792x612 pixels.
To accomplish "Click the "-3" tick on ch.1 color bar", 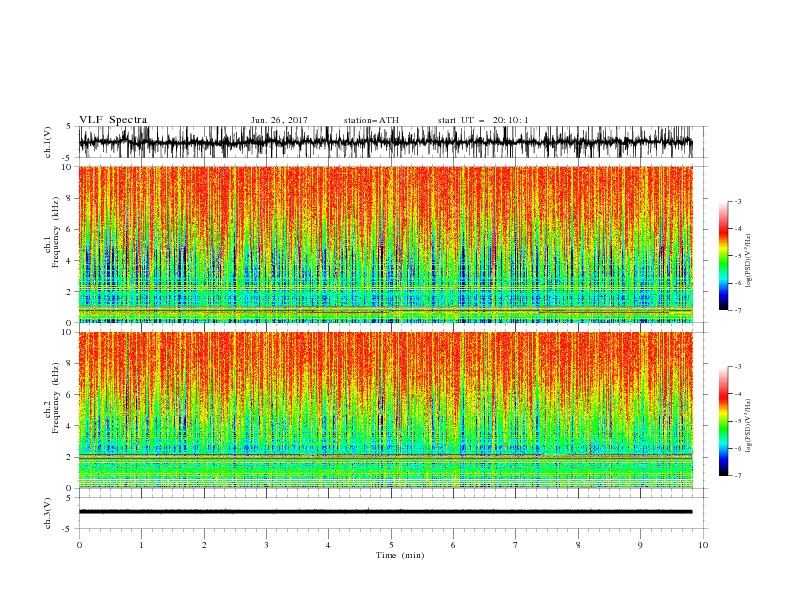I will pos(737,201).
